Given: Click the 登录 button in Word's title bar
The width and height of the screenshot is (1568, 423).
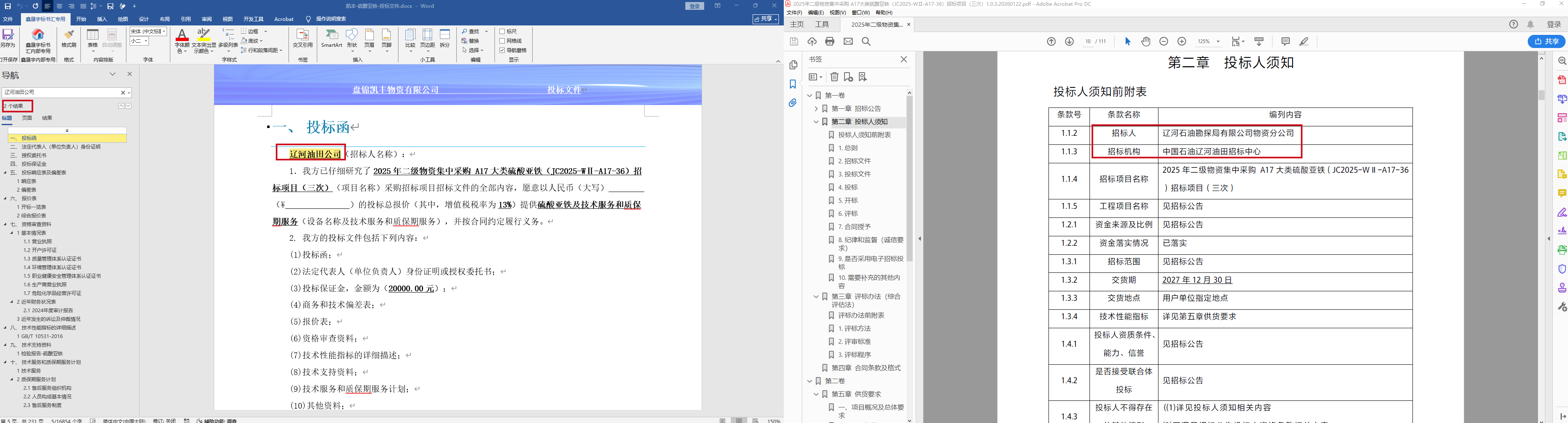Looking at the screenshot, I should [x=694, y=6].
